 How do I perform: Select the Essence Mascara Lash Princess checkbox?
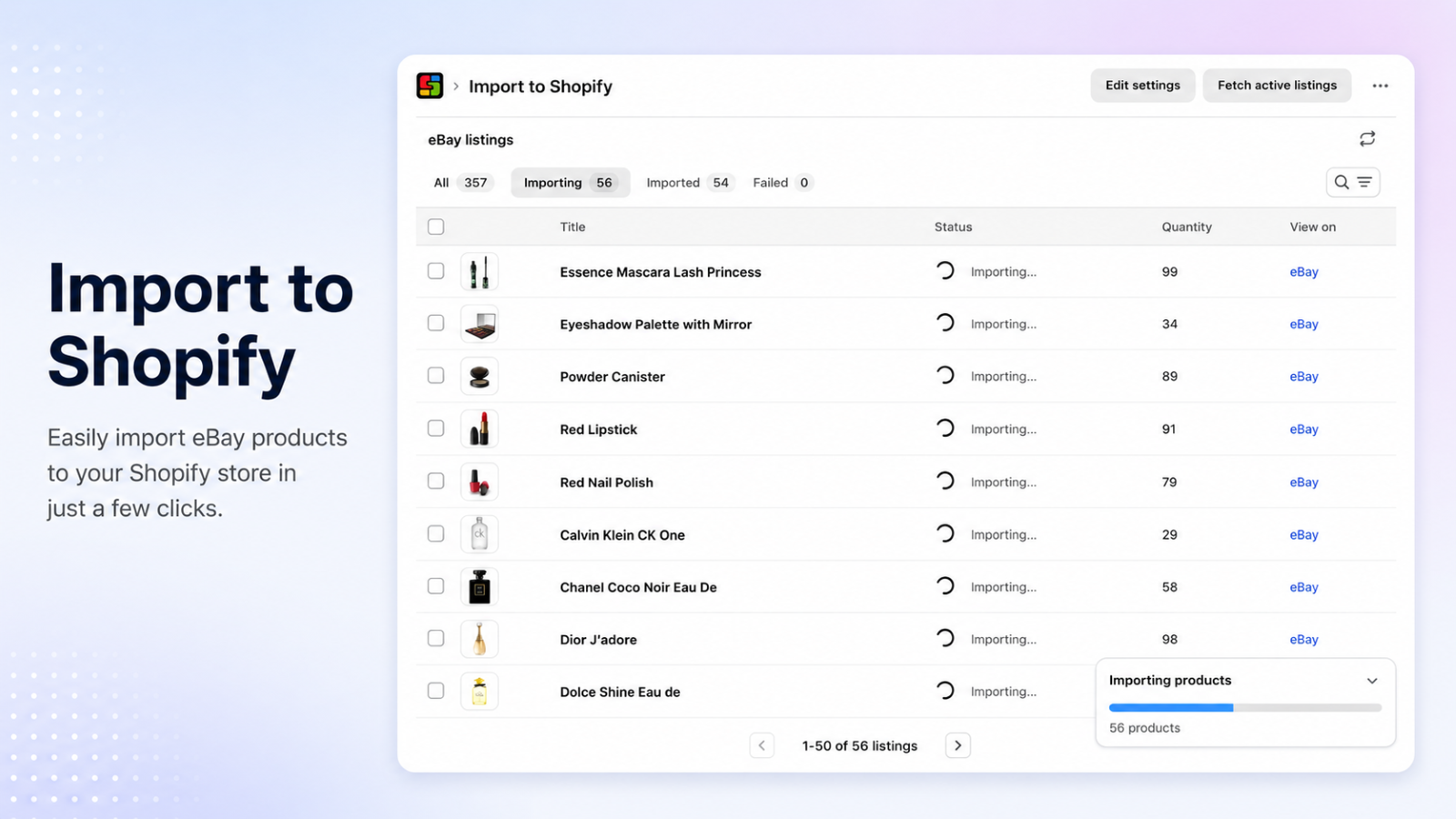point(436,271)
